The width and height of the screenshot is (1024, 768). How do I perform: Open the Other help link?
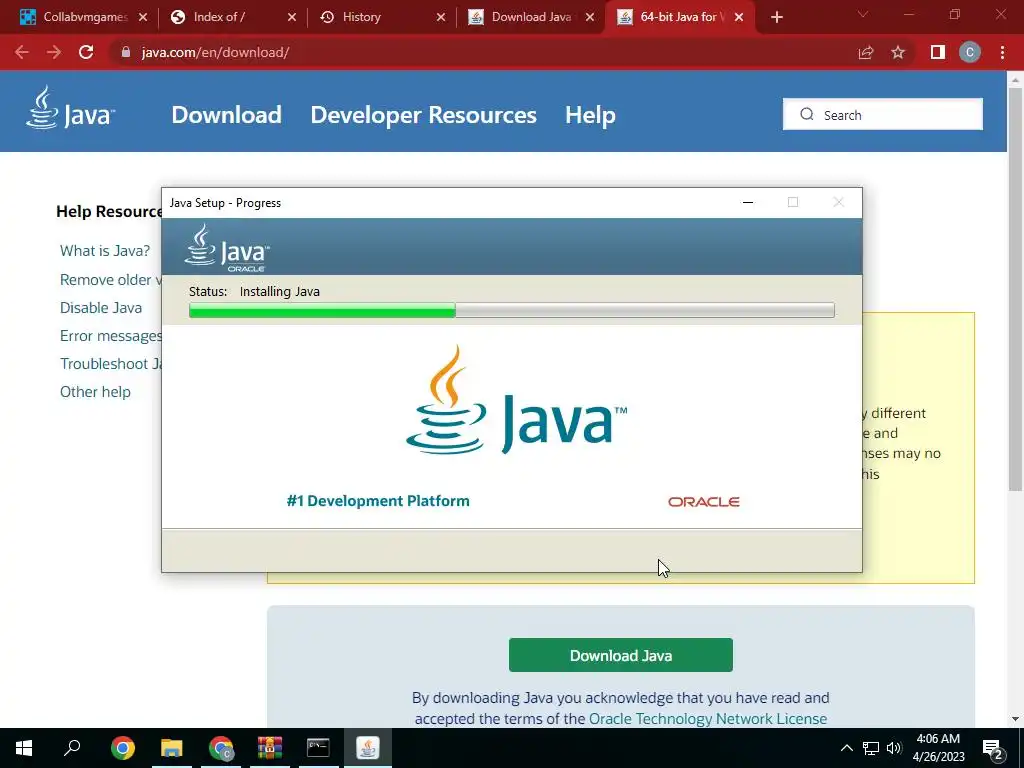95,392
